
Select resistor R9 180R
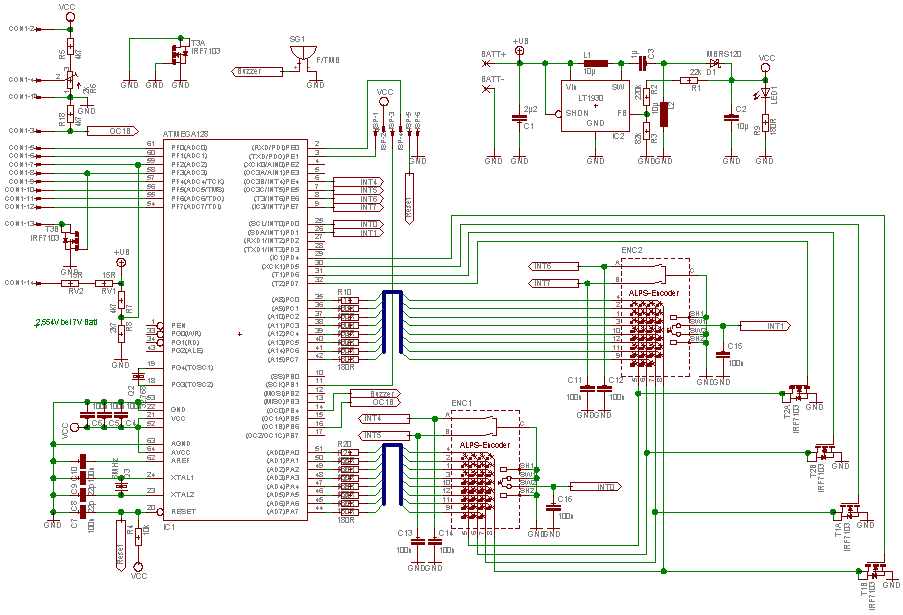765,123
